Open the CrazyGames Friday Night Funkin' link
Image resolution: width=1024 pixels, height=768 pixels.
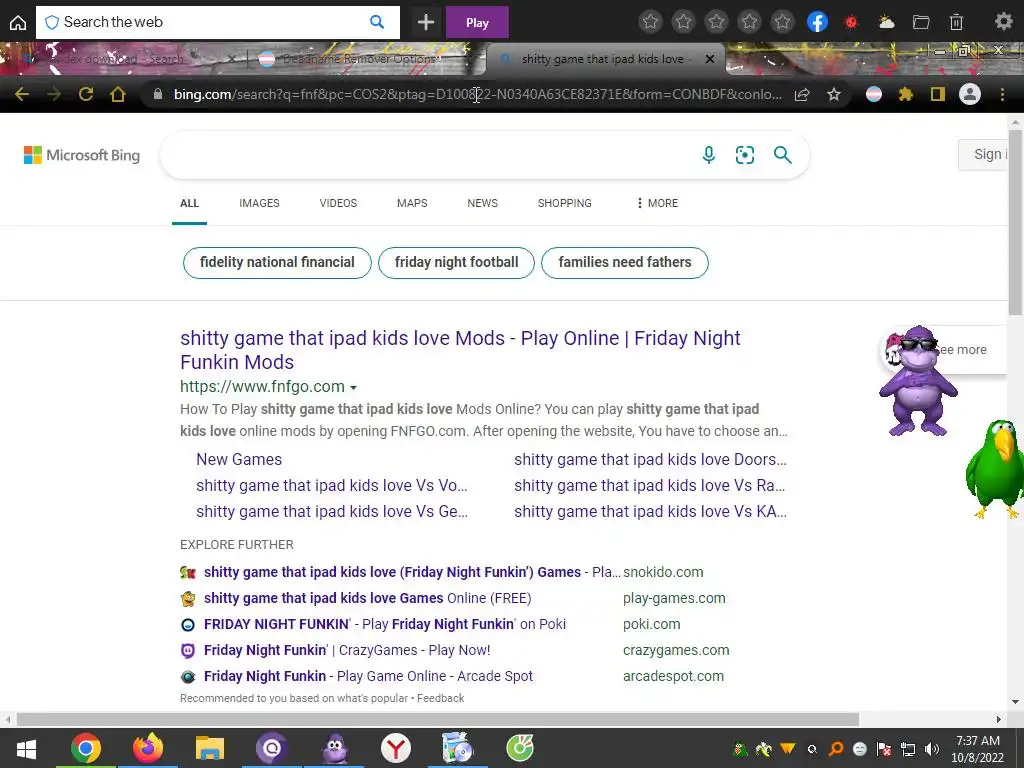347,650
